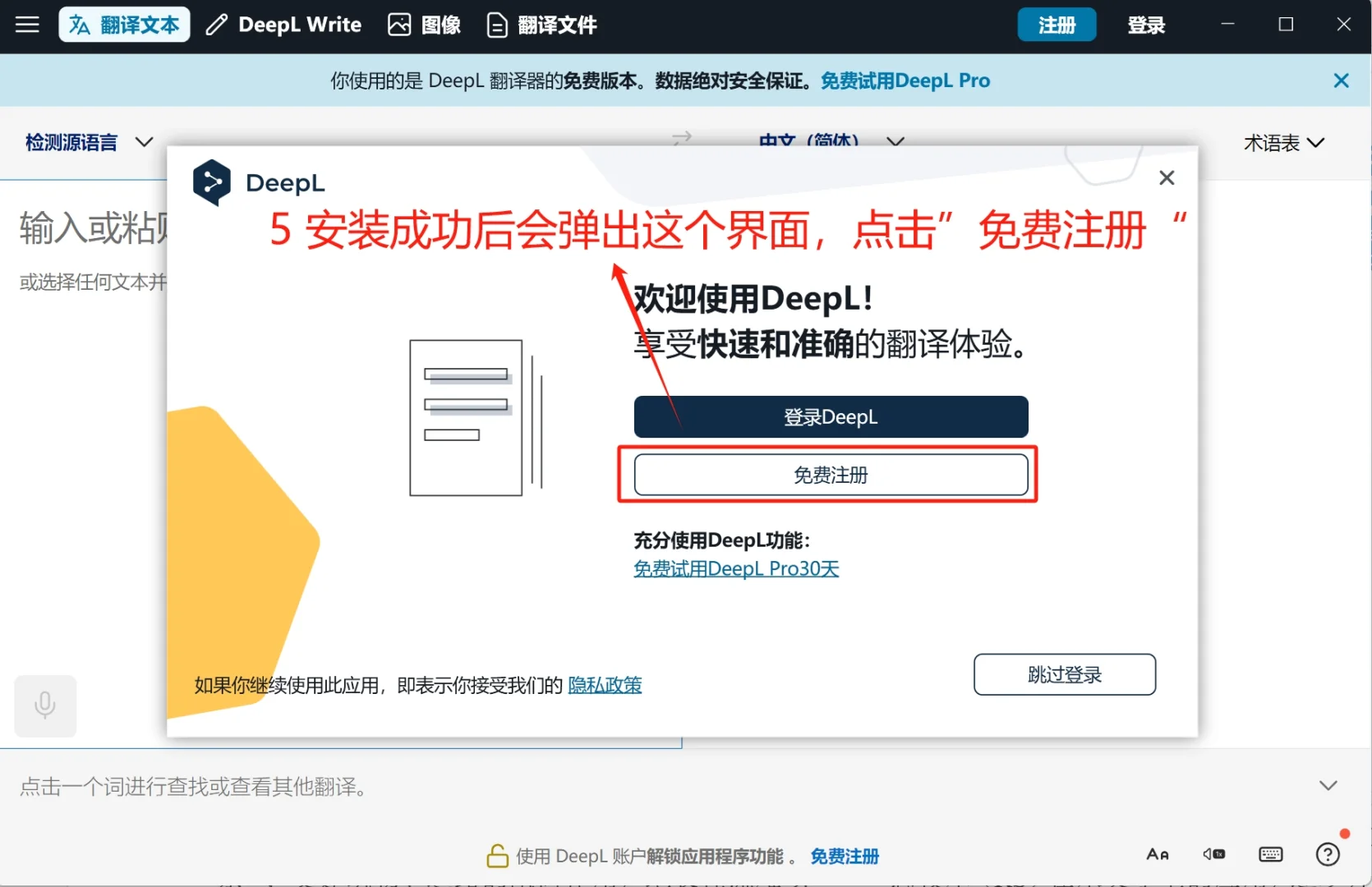Dismiss the free version banner

click(1341, 80)
